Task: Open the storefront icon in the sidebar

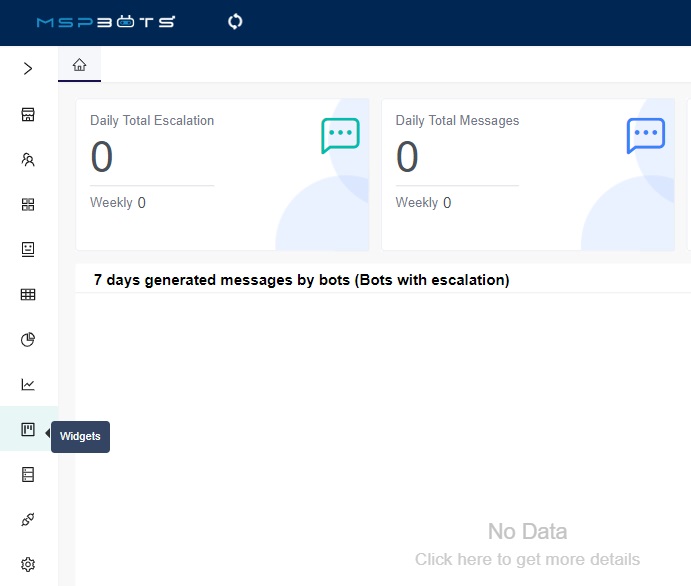Action: (x=28, y=114)
